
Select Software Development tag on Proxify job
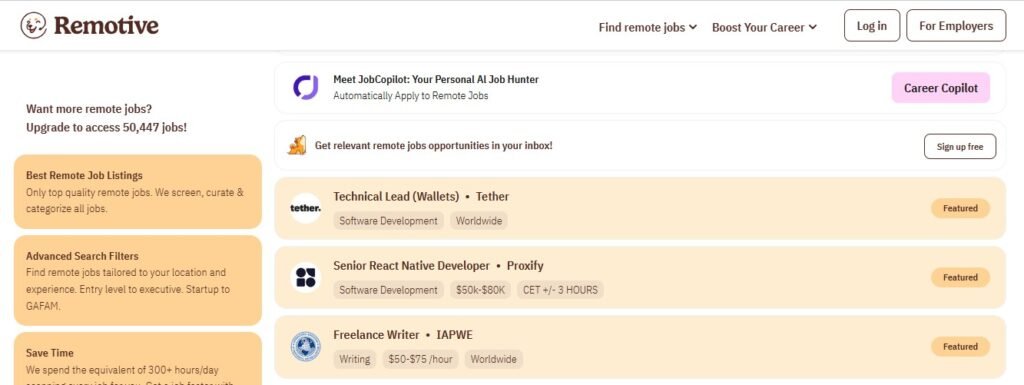point(389,290)
